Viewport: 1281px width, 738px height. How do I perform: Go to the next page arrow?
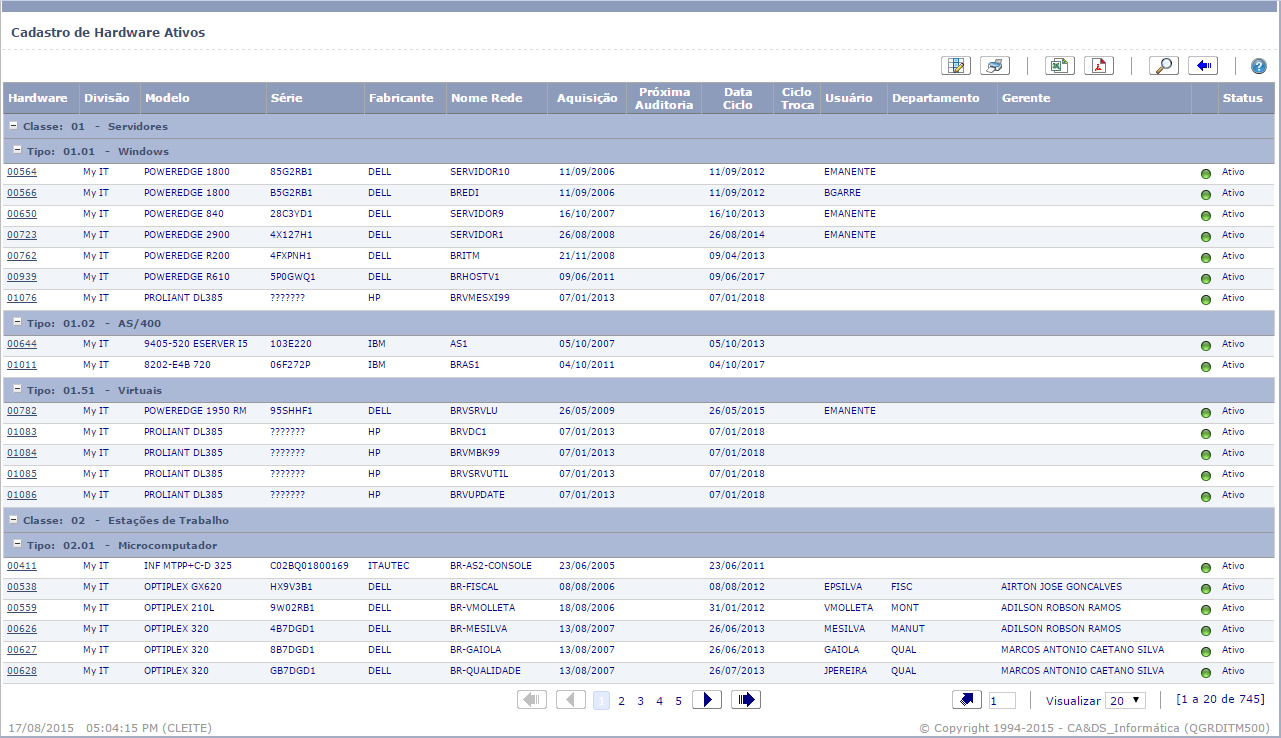pyautogui.click(x=706, y=700)
